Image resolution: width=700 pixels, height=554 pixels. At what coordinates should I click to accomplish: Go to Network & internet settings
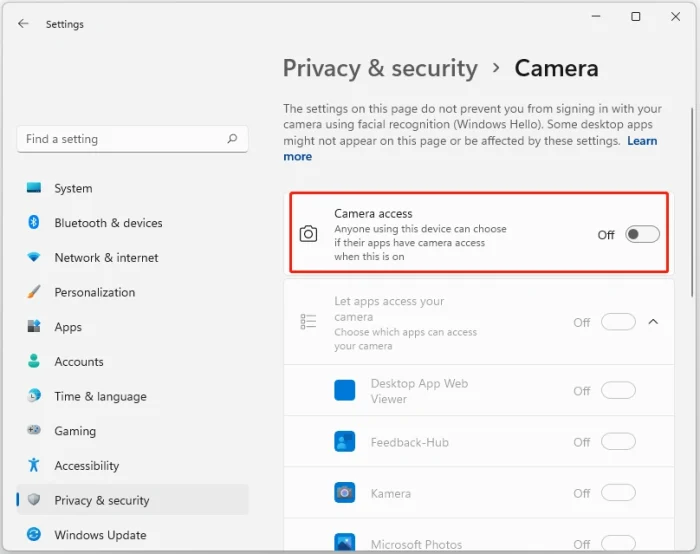point(132,257)
